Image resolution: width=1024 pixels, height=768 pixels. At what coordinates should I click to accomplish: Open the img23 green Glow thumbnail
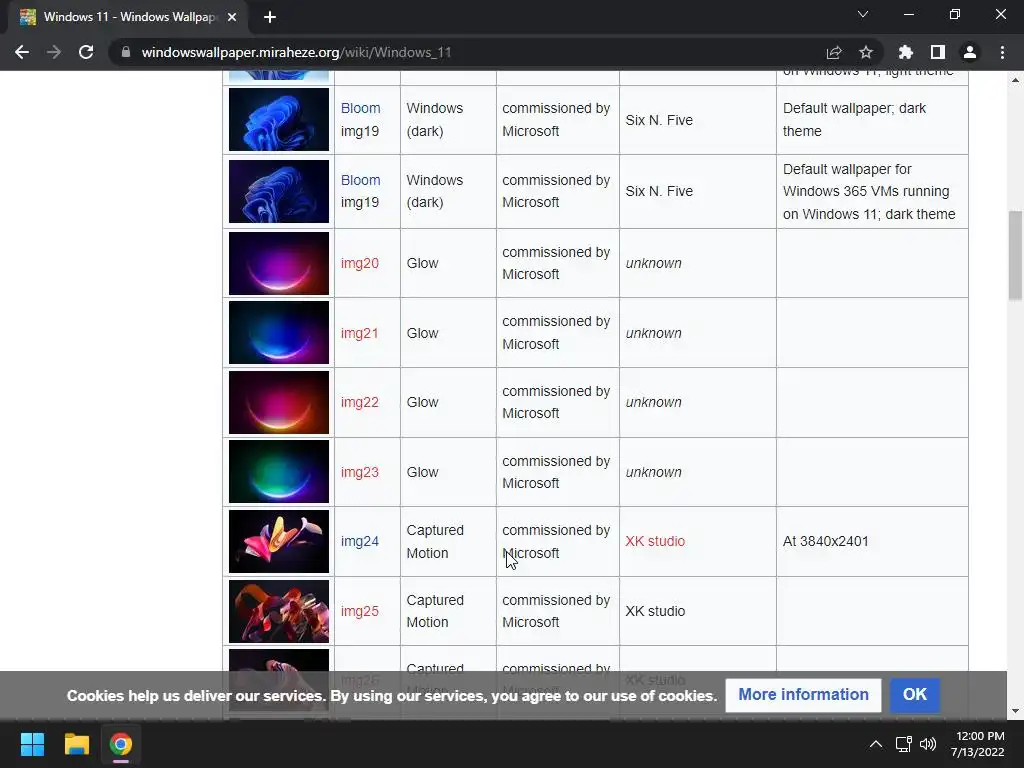coord(279,472)
